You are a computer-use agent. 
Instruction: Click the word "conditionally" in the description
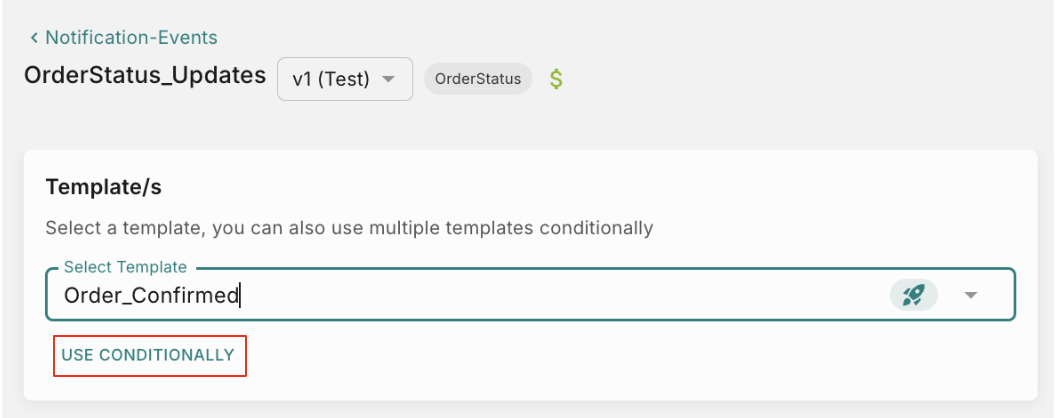(596, 228)
